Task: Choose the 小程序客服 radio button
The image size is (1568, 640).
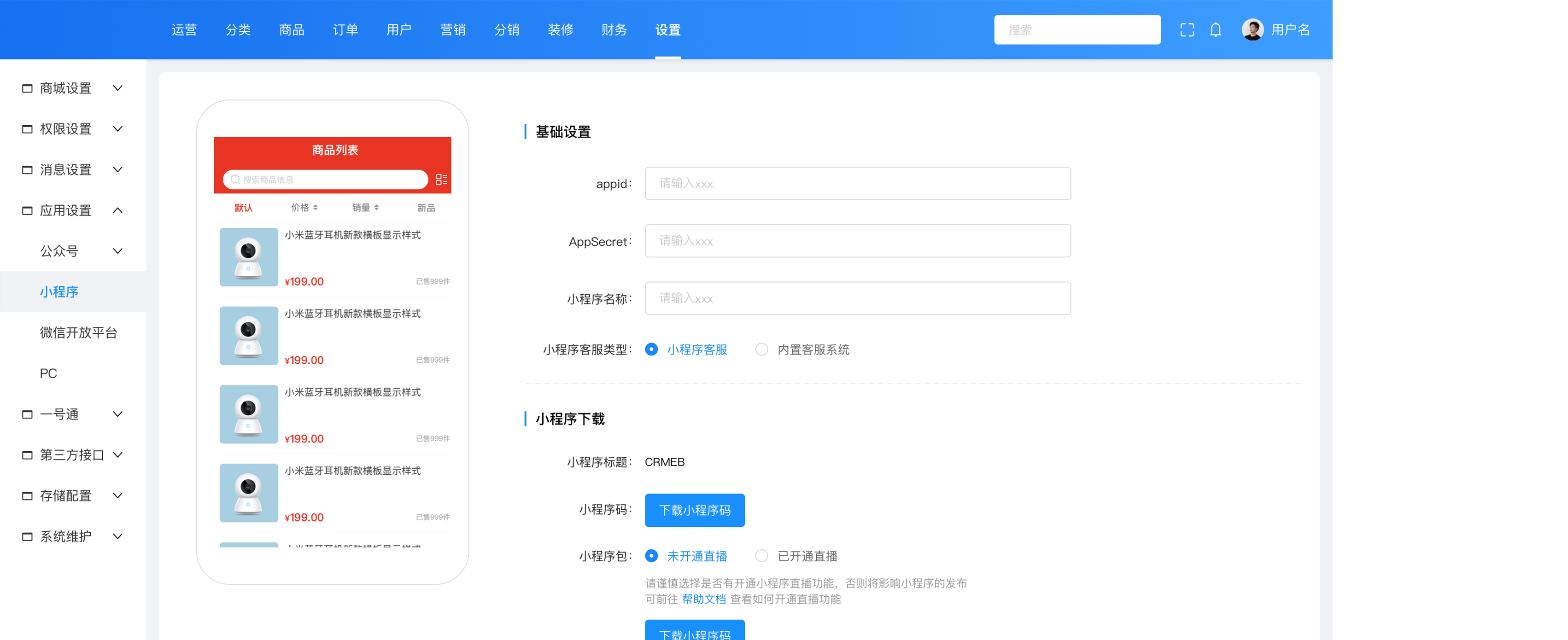Action: coord(651,349)
